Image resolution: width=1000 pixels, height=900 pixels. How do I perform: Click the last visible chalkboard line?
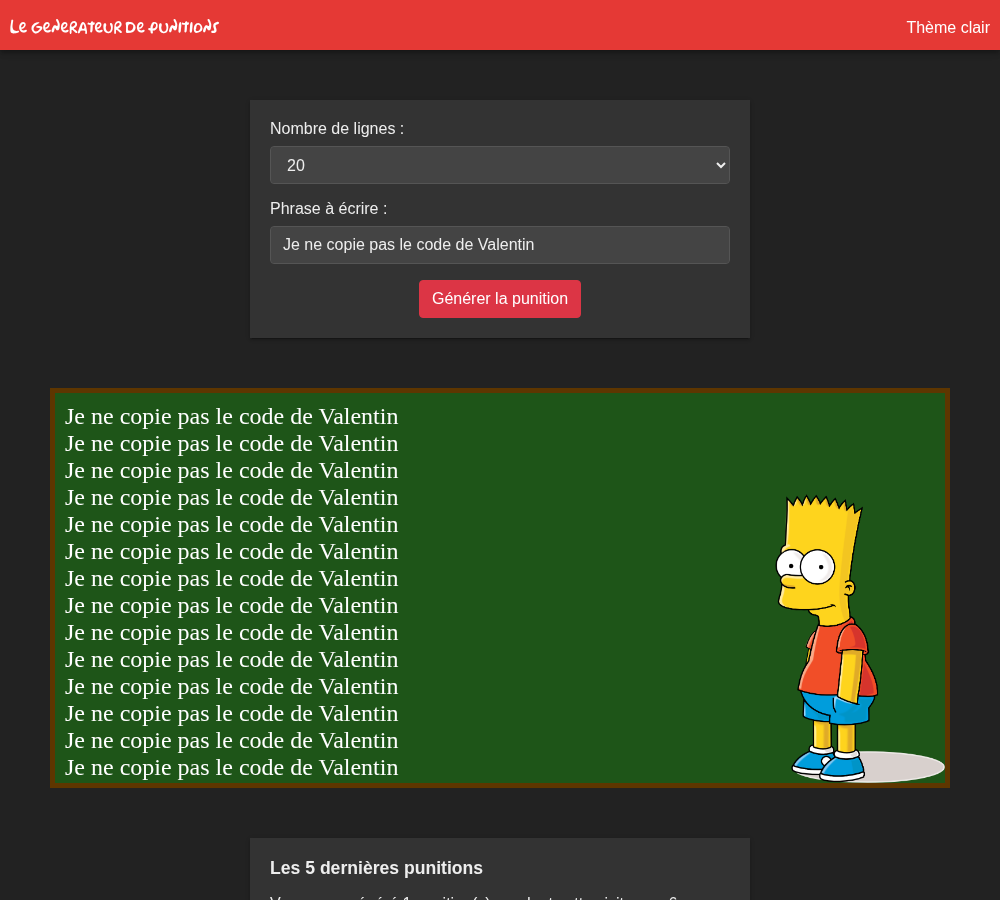[x=232, y=767]
